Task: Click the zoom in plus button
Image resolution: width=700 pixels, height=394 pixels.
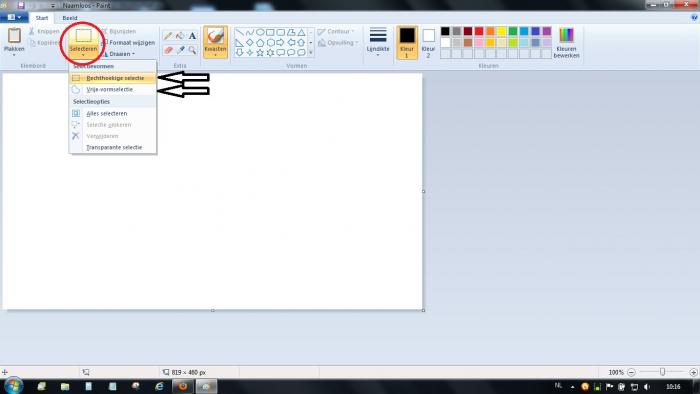Action: 693,372
